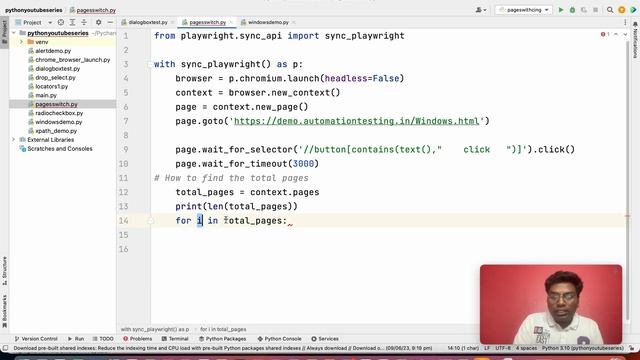
Task: Open the editor tabs more options menu
Action: coord(625,22)
